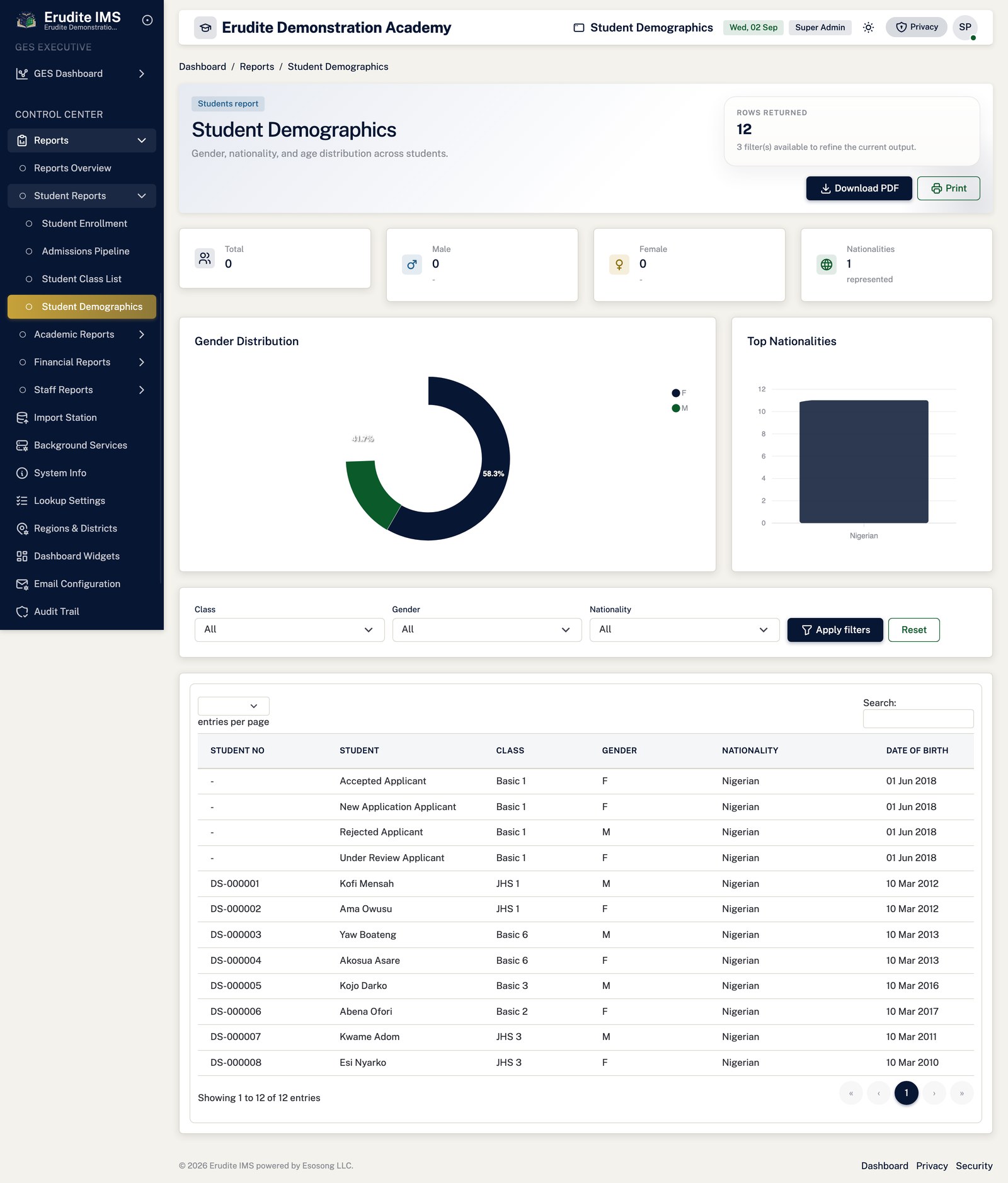The image size is (1008, 1183).
Task: Click the 58.3% donut segment
Action: (493, 474)
